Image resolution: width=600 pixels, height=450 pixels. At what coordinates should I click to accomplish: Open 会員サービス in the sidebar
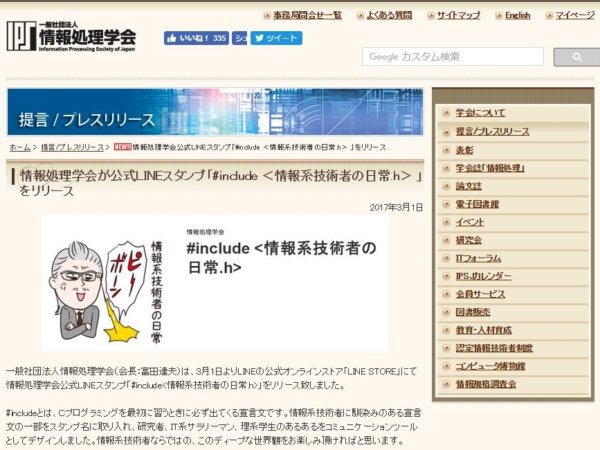click(480, 294)
